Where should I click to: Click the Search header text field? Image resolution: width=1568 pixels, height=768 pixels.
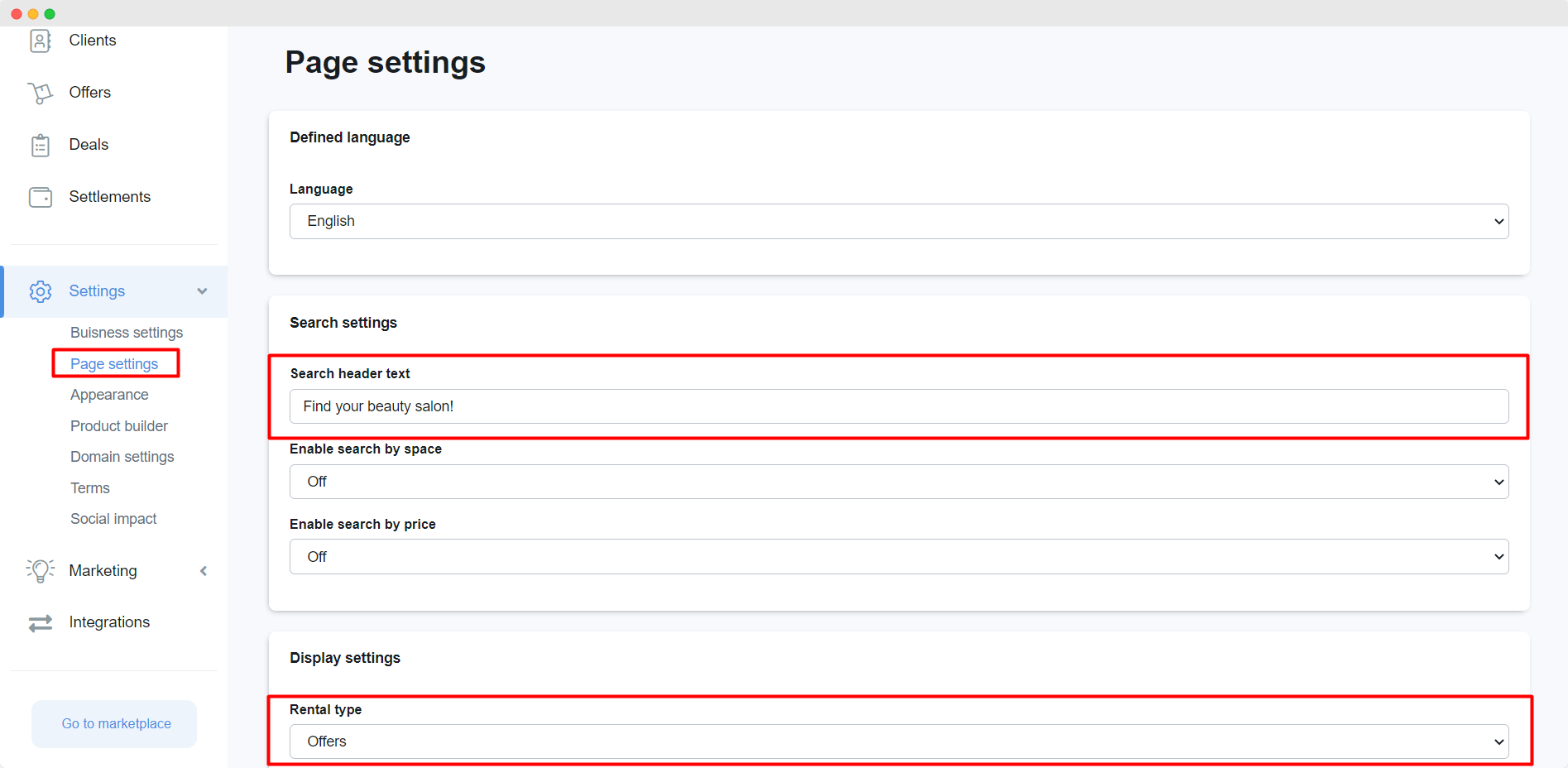[x=899, y=406]
